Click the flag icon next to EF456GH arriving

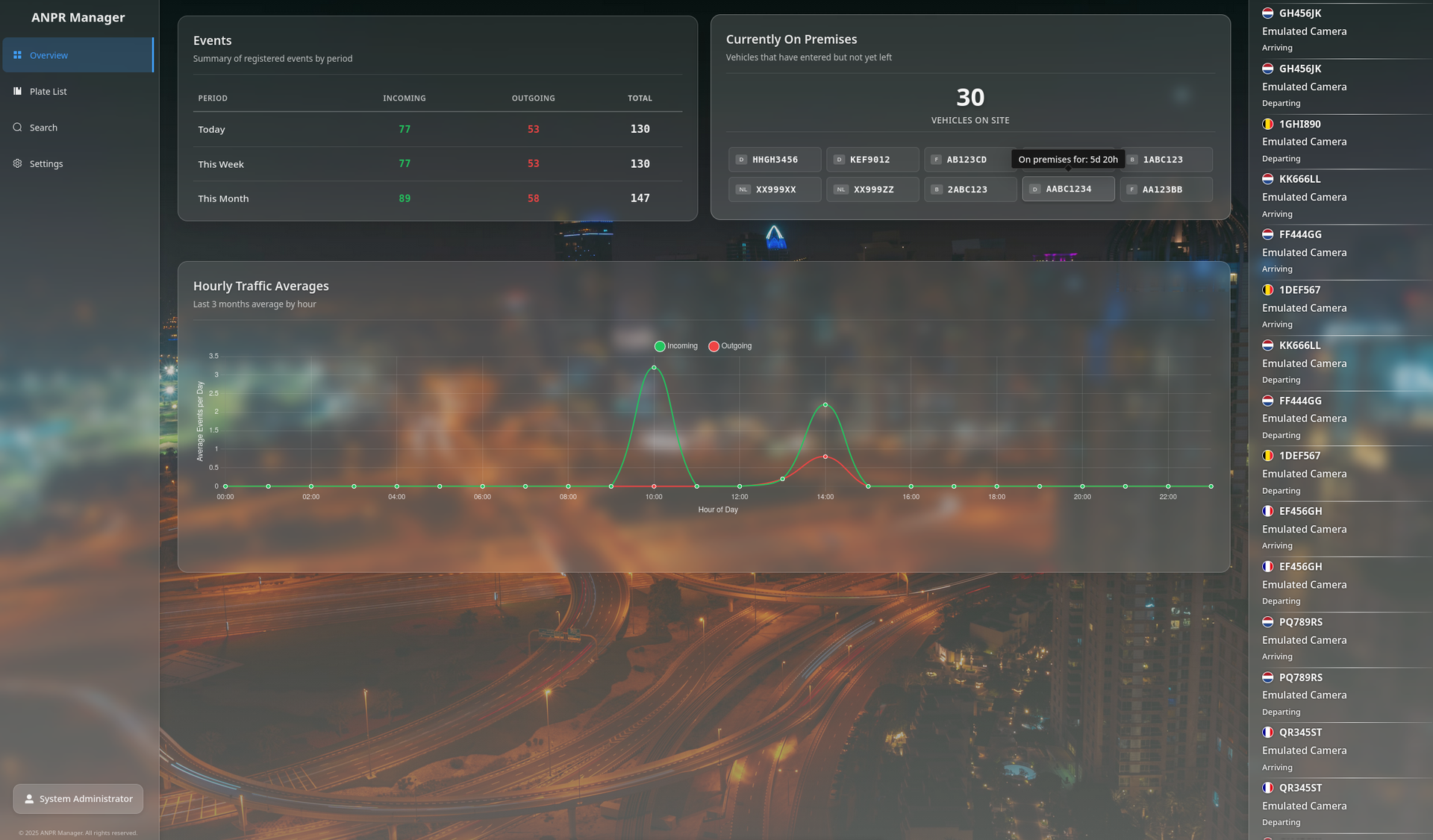click(1267, 511)
